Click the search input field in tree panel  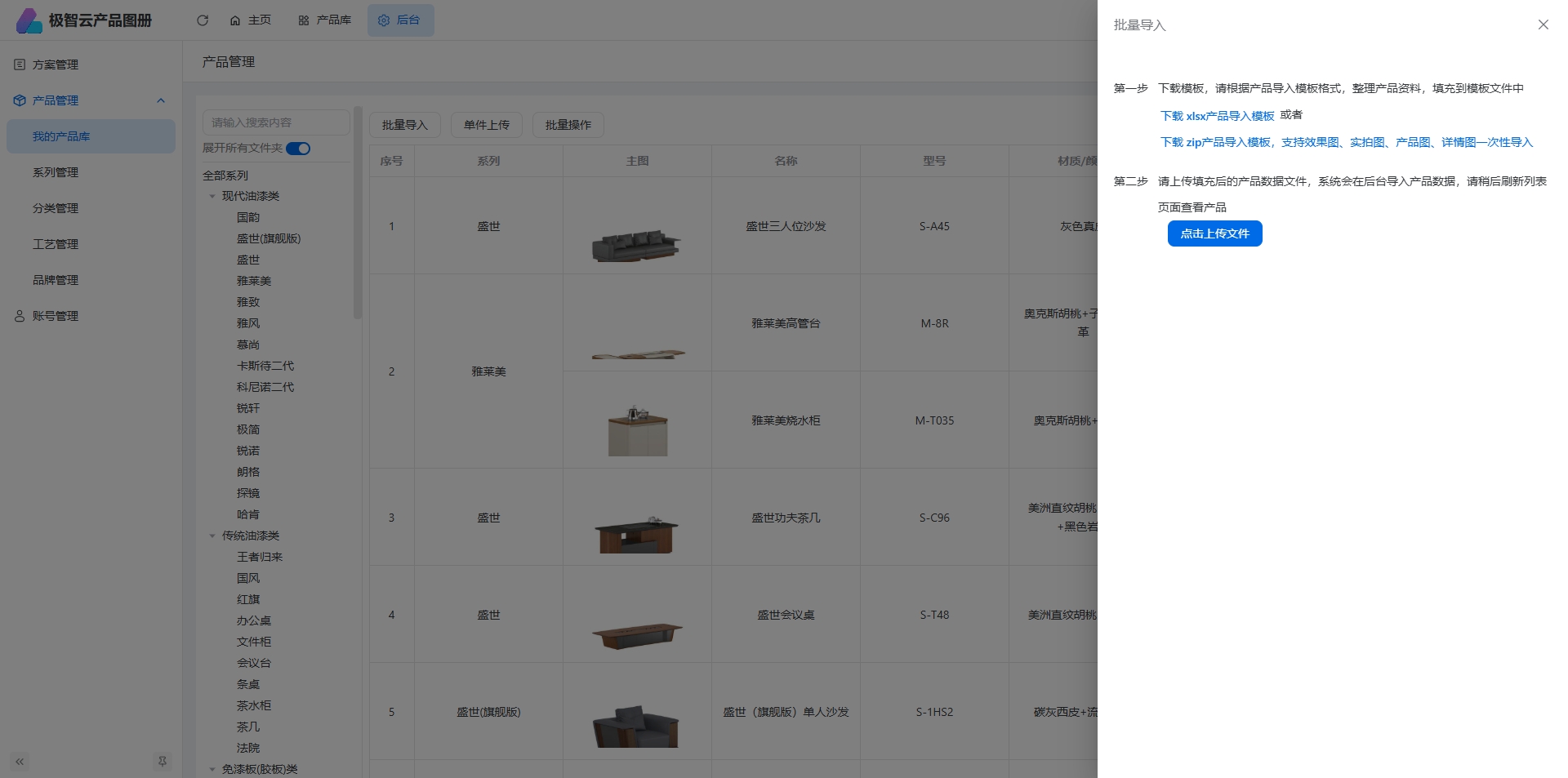click(x=276, y=122)
